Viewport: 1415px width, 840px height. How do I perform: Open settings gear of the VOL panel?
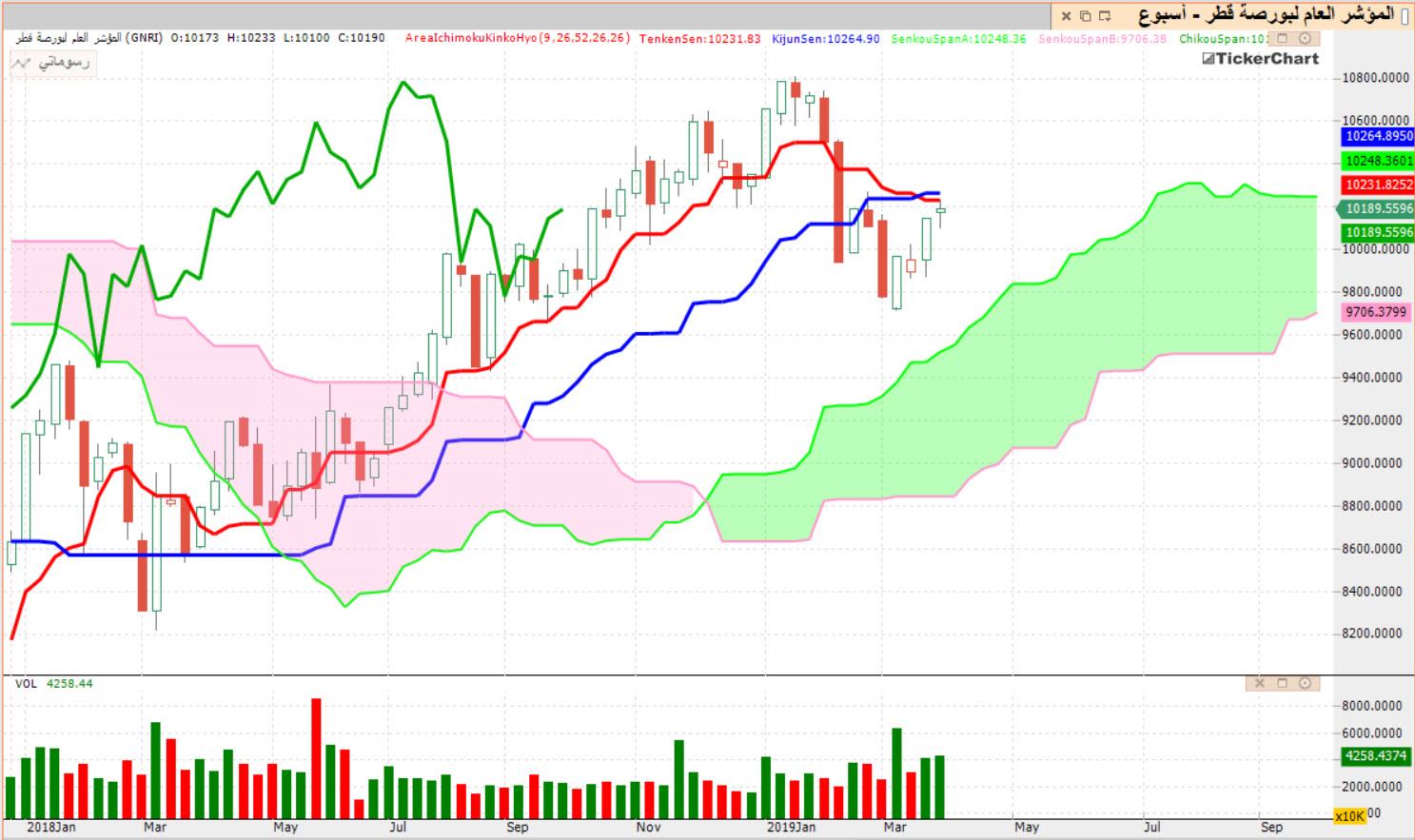click(x=1306, y=683)
